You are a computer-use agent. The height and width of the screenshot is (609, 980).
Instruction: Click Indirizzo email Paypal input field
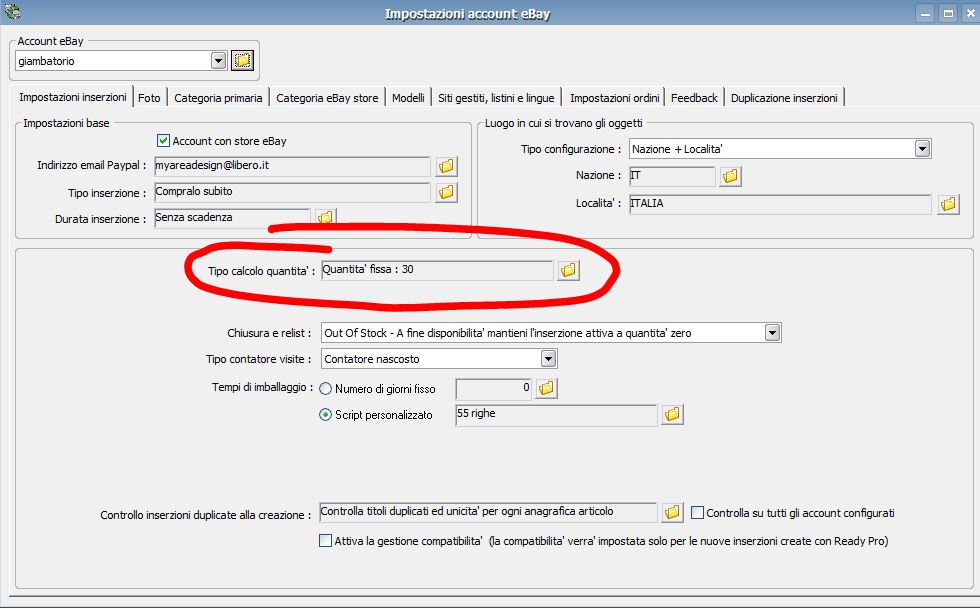click(x=292, y=166)
